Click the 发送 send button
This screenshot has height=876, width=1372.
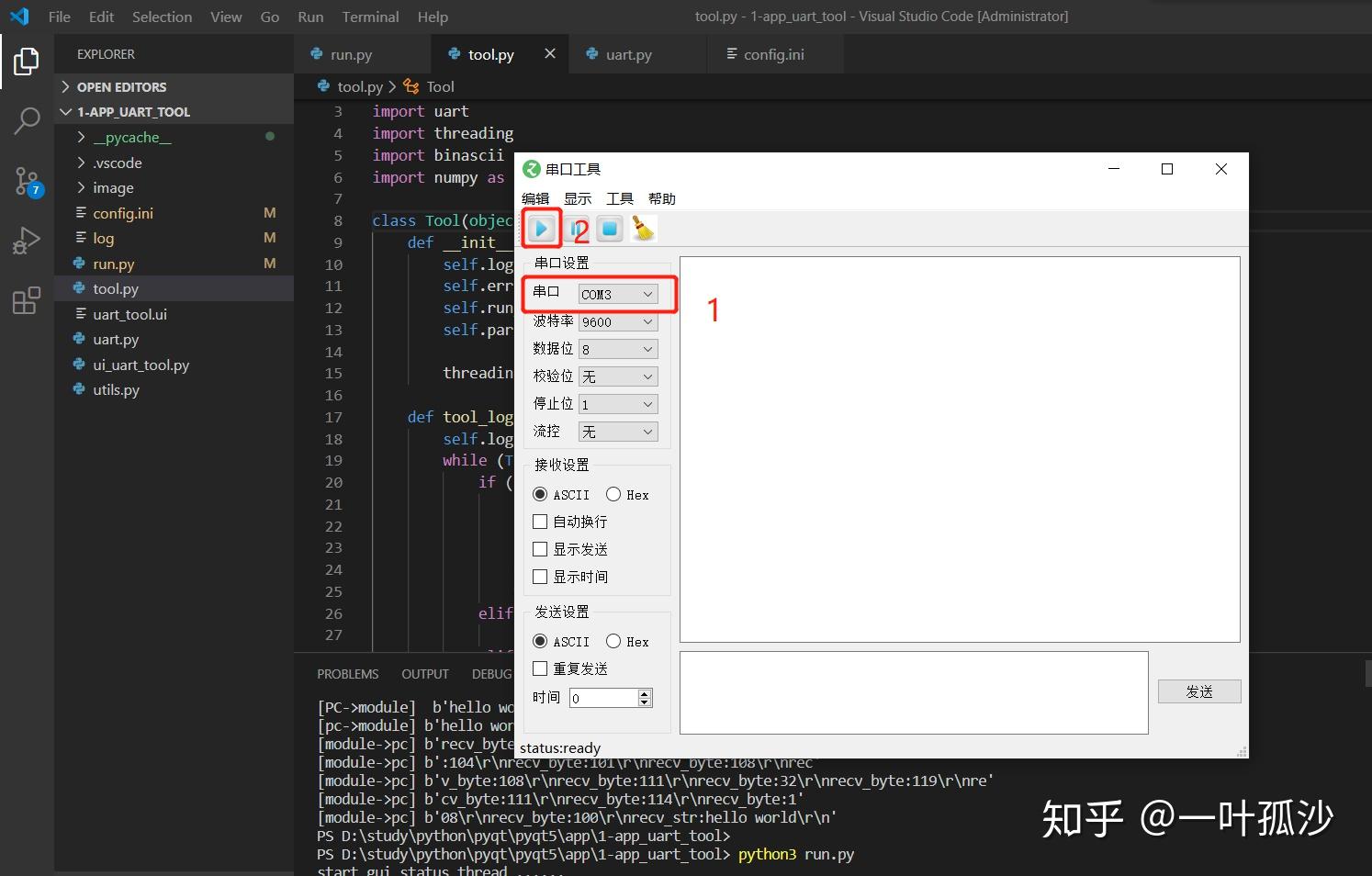(1199, 691)
